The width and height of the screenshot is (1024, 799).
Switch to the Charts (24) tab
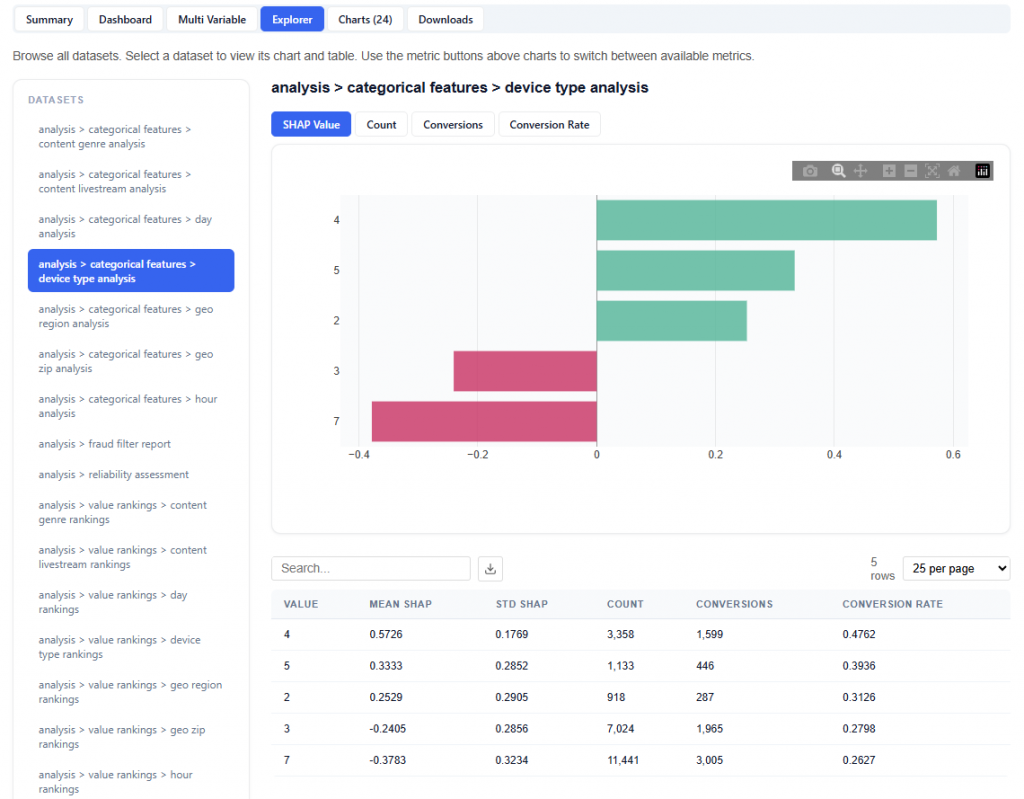[x=365, y=19]
